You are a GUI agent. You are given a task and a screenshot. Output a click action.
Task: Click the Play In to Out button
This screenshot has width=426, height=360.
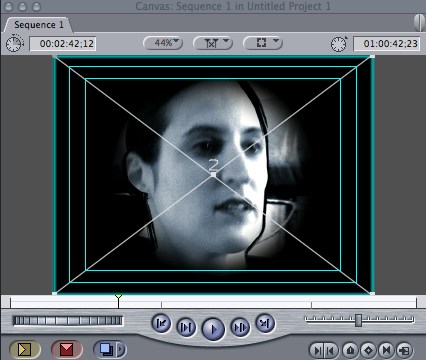(186, 327)
